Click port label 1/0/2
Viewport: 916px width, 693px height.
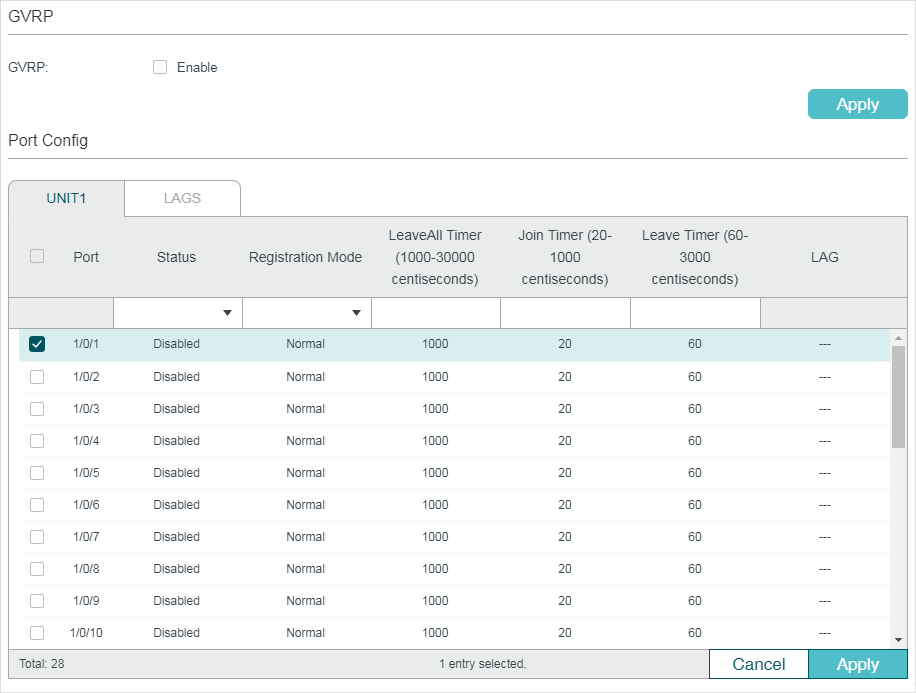point(86,377)
